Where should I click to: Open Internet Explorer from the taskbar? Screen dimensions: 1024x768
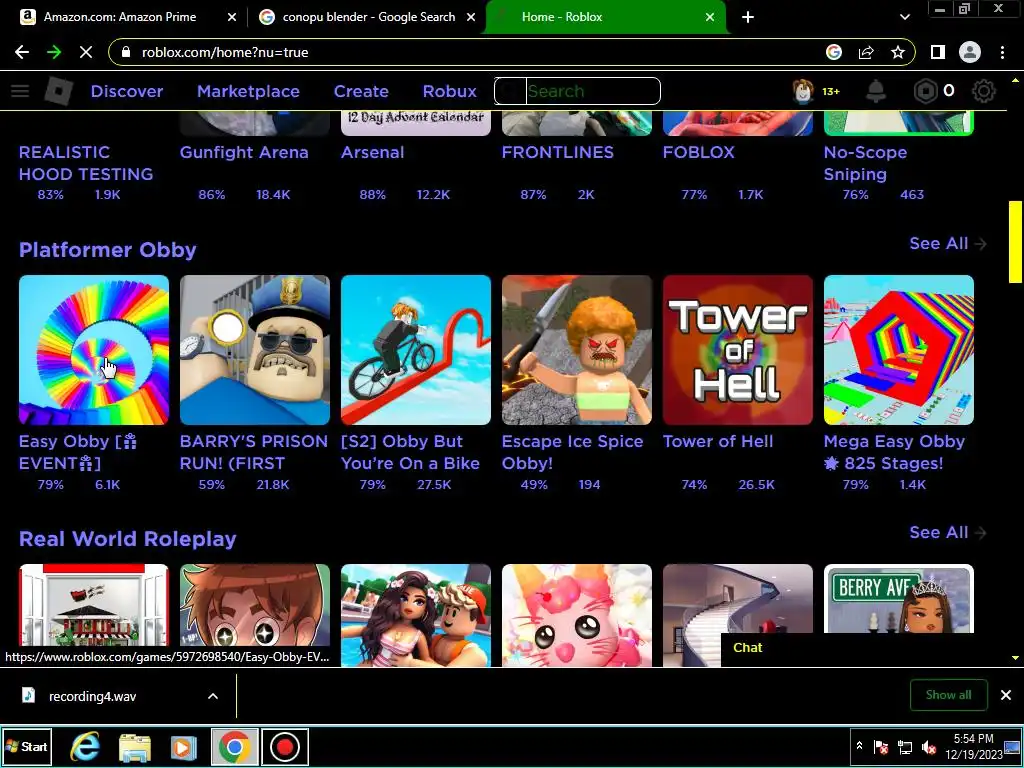[86, 746]
